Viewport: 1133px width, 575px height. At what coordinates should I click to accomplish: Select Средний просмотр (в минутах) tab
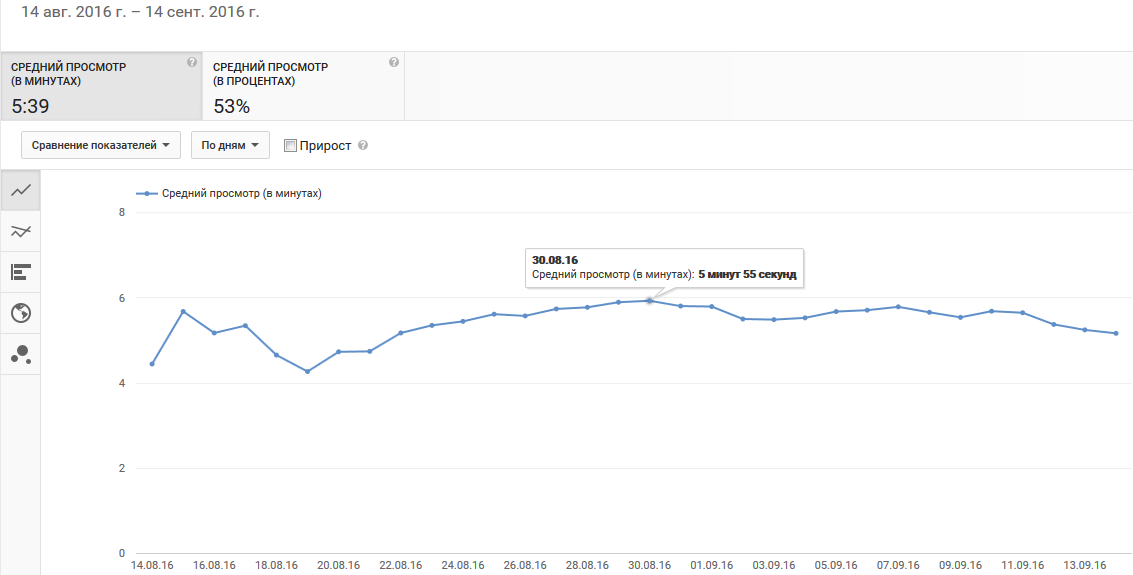[x=100, y=86]
